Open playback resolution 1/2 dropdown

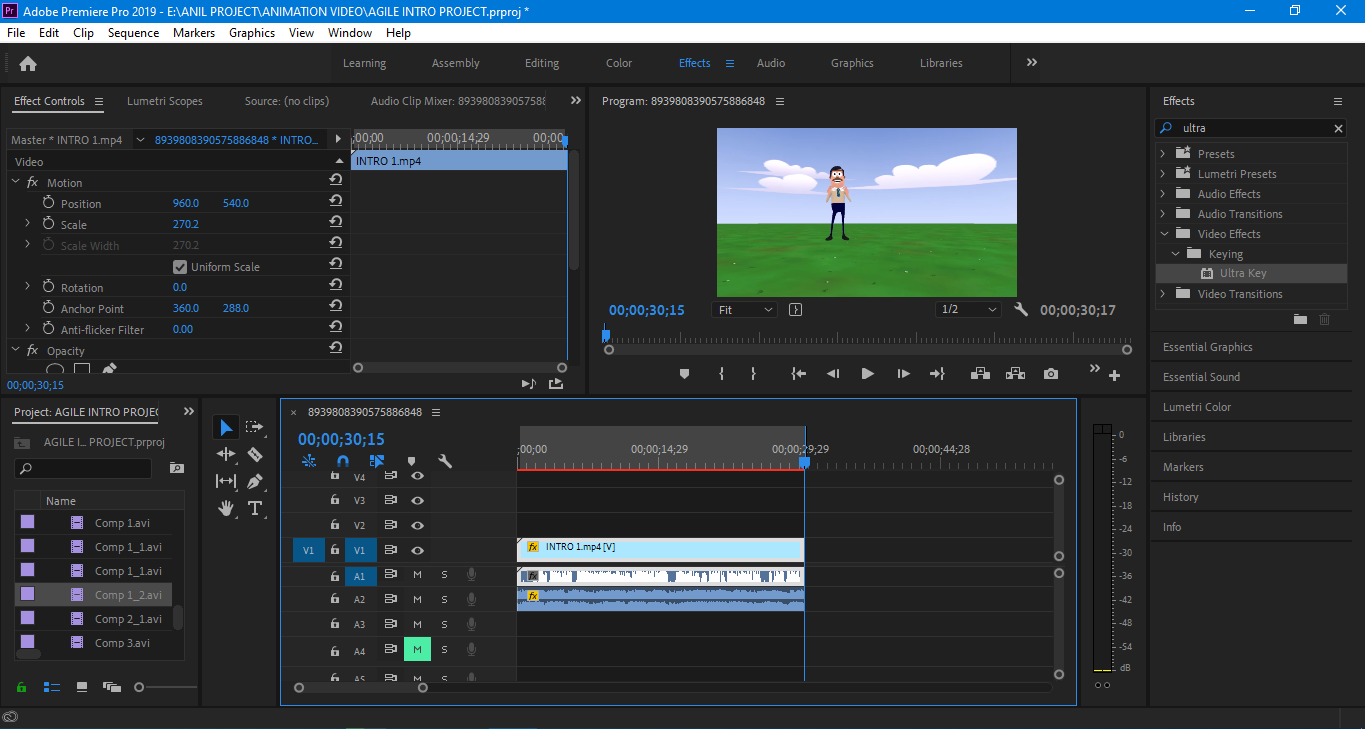pyautogui.click(x=969, y=310)
